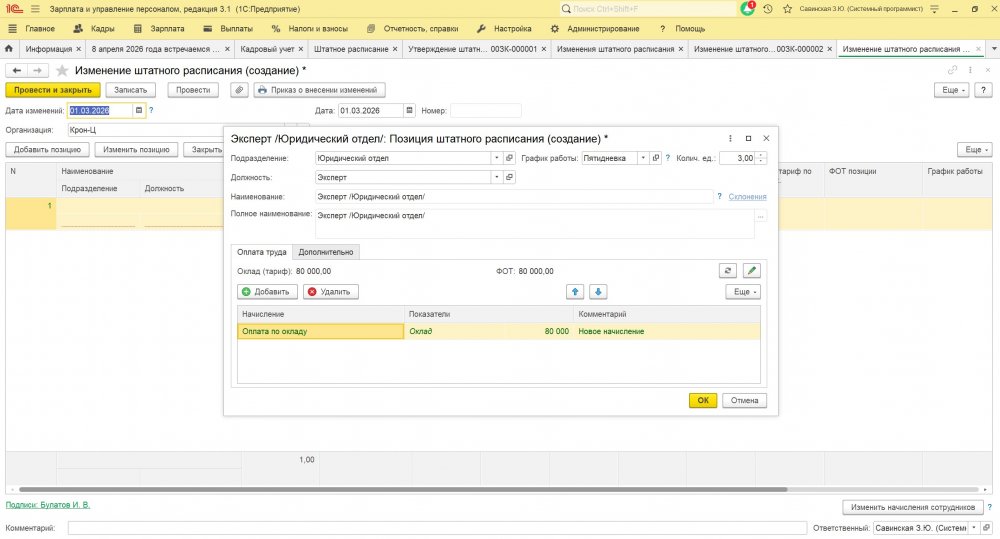Move the accrual row down
The height and width of the screenshot is (539, 1000).
point(598,292)
